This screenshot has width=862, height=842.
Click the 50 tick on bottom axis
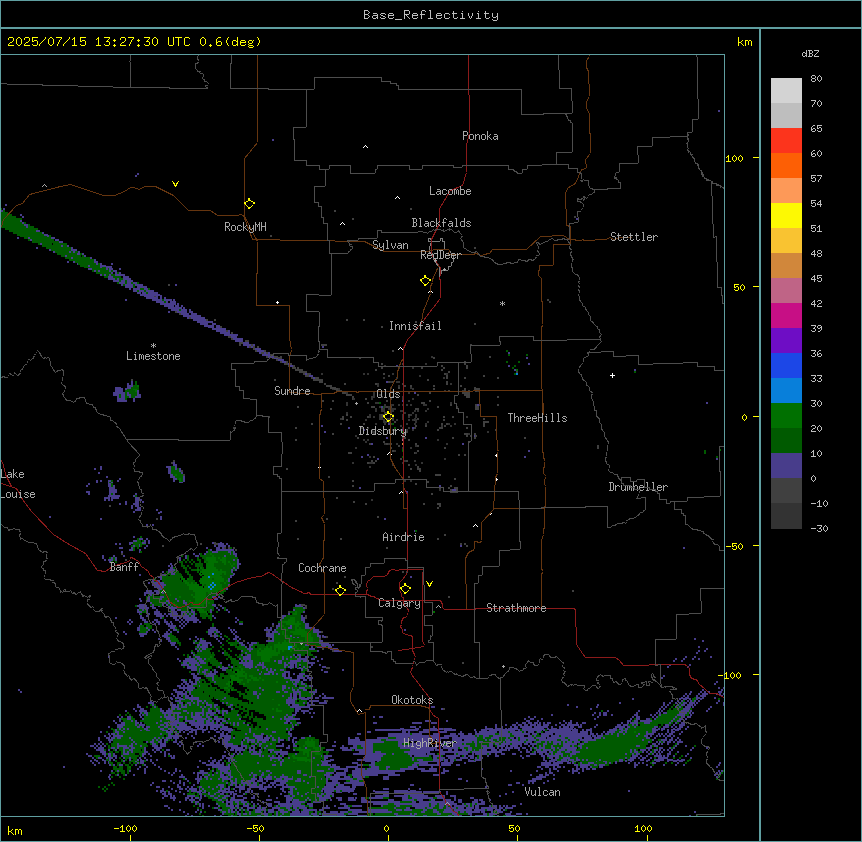(x=514, y=828)
